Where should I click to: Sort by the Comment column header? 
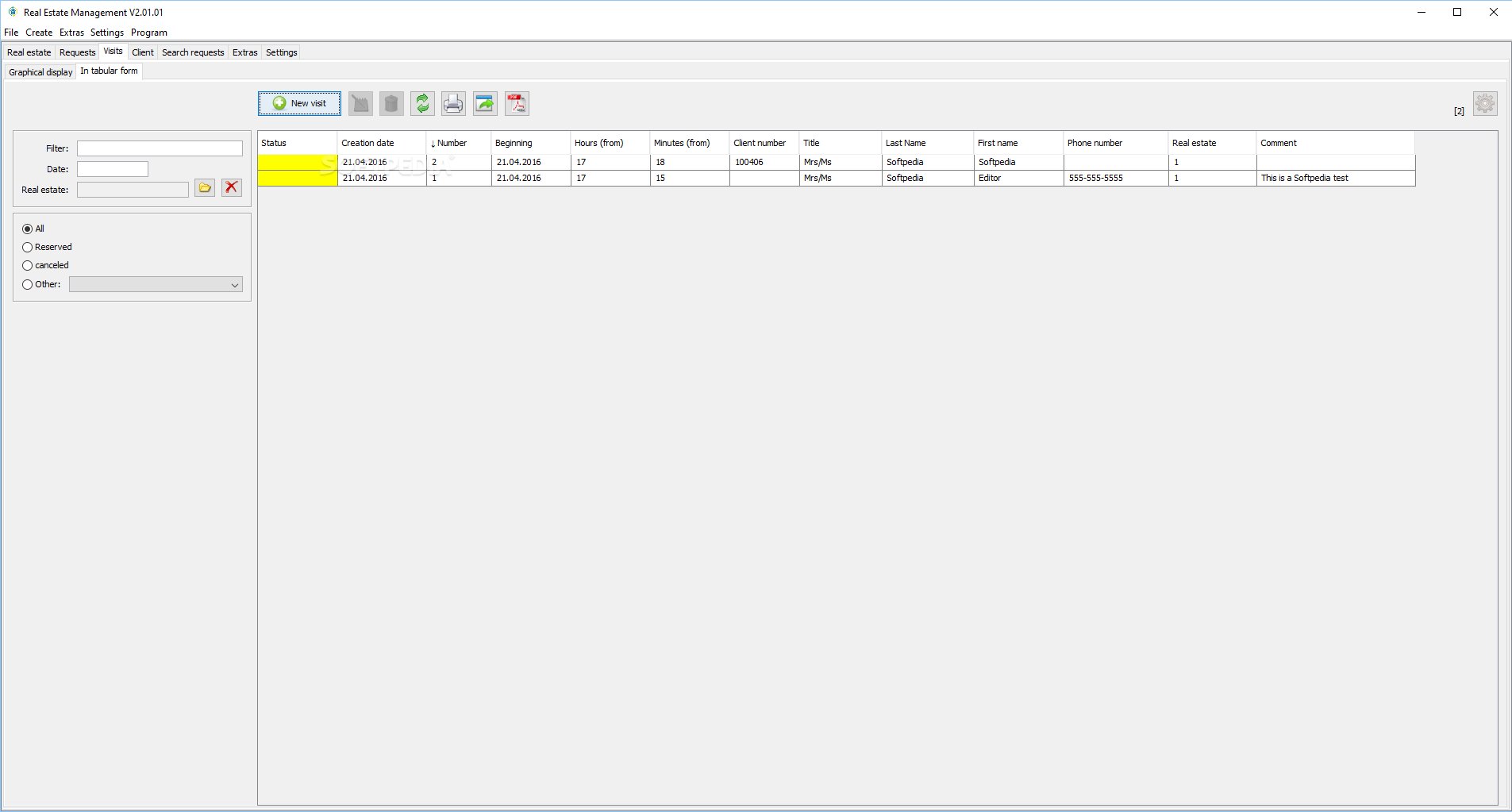coord(1336,143)
